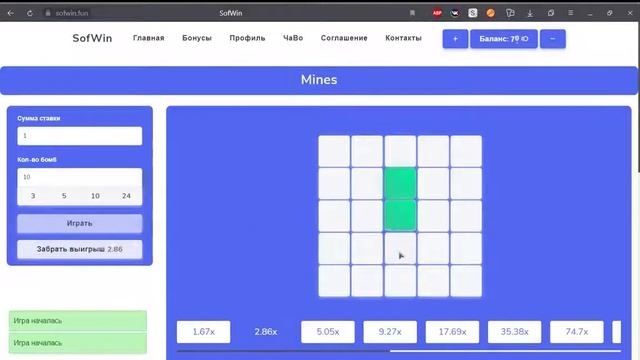Click the plus deposit button

[x=455, y=39]
